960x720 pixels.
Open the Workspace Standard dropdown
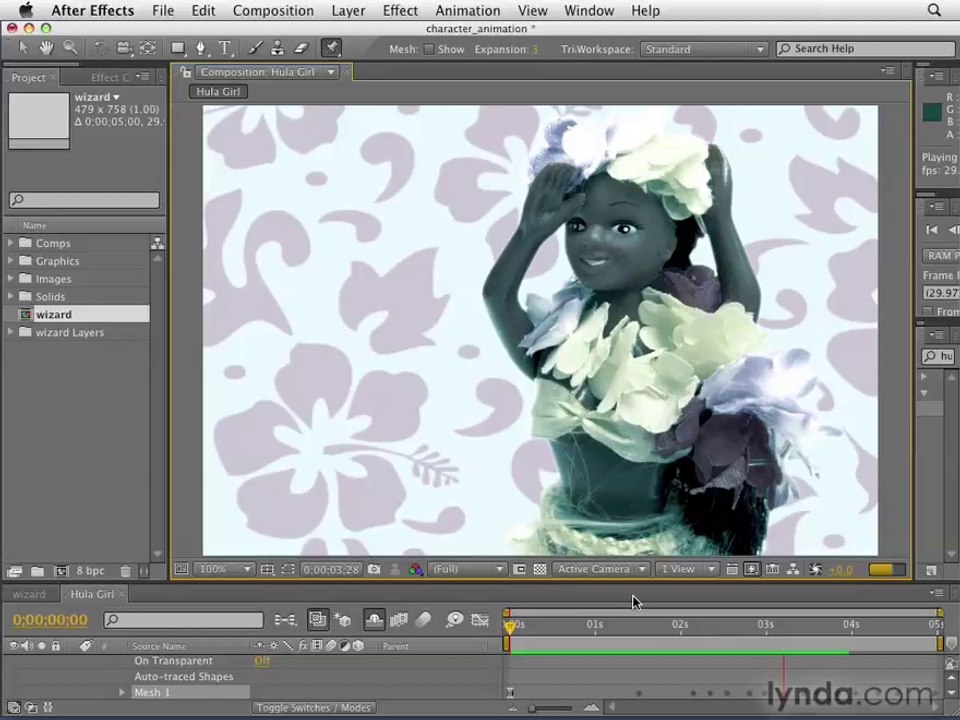coord(703,49)
